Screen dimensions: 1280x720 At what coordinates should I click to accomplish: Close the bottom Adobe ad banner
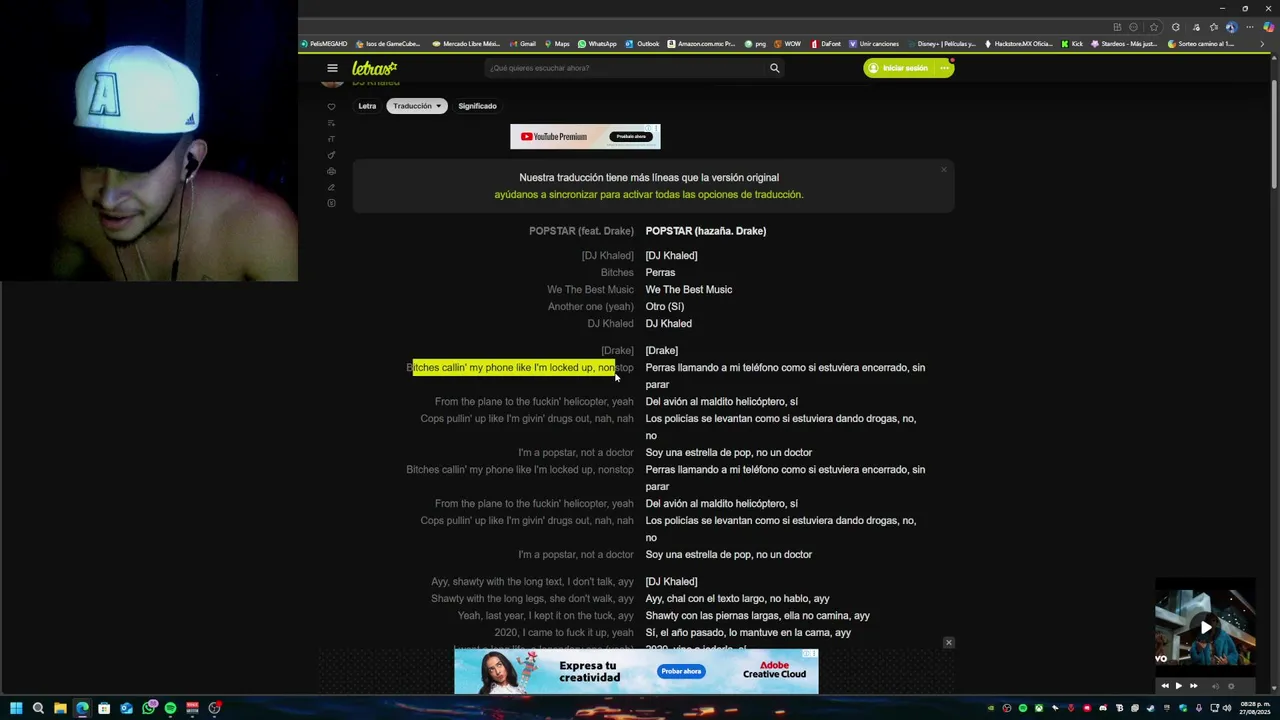coord(949,643)
